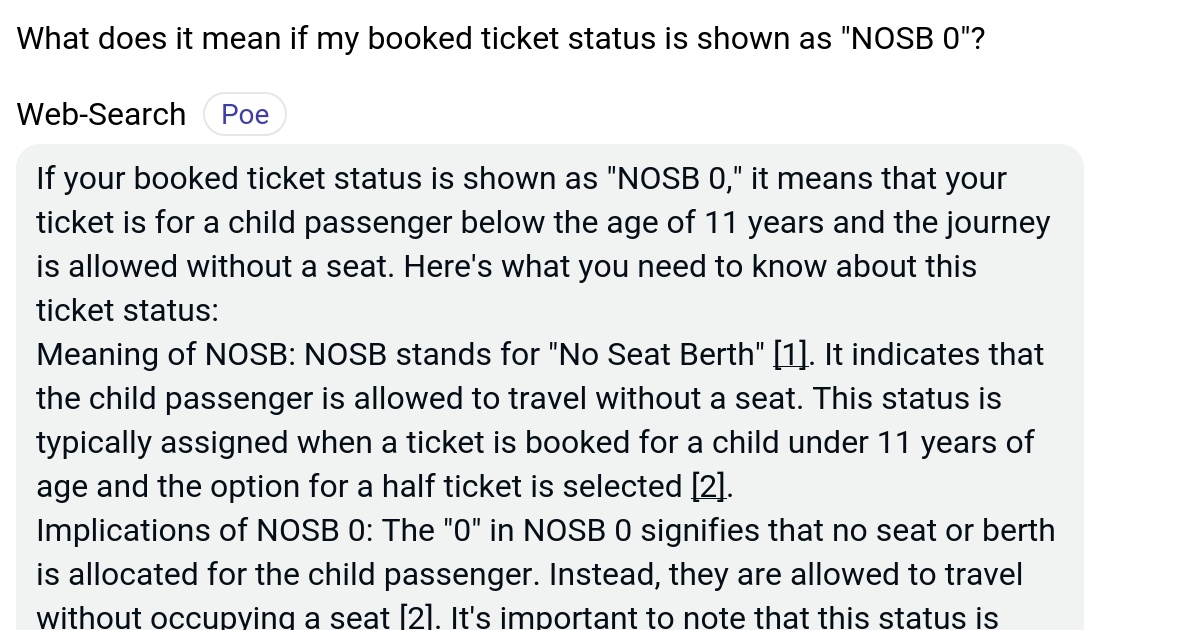Click the line starting "the child passenger is allowed"
Image resolution: width=1200 pixels, height=630 pixels.
(518, 399)
